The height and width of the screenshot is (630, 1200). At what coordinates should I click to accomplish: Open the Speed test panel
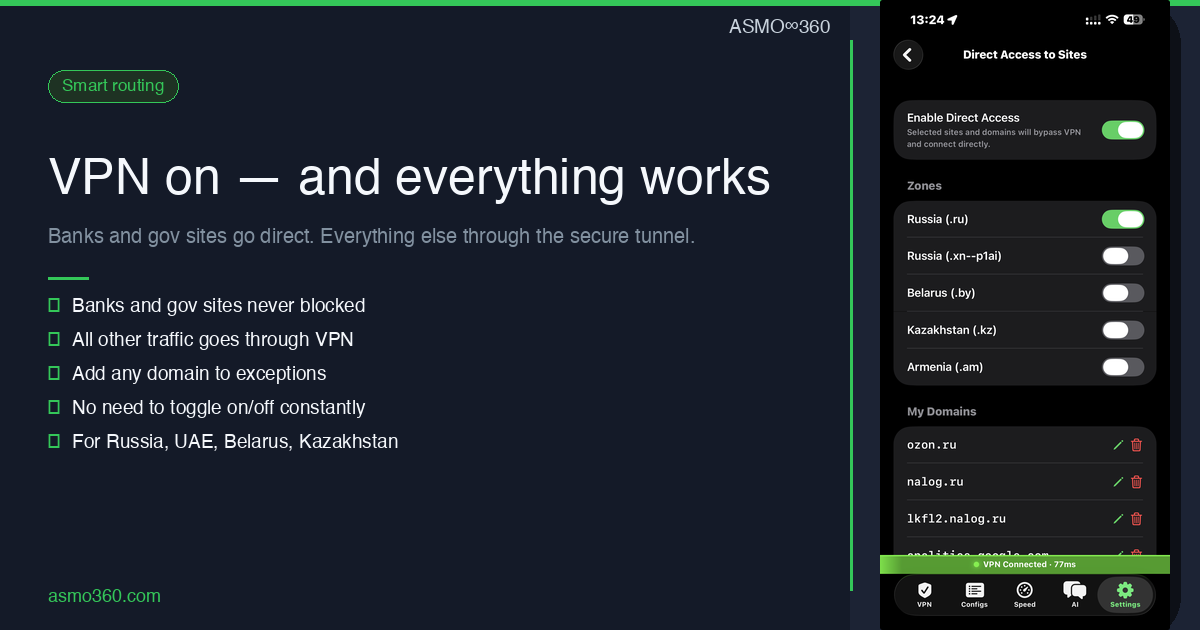coord(1024,592)
